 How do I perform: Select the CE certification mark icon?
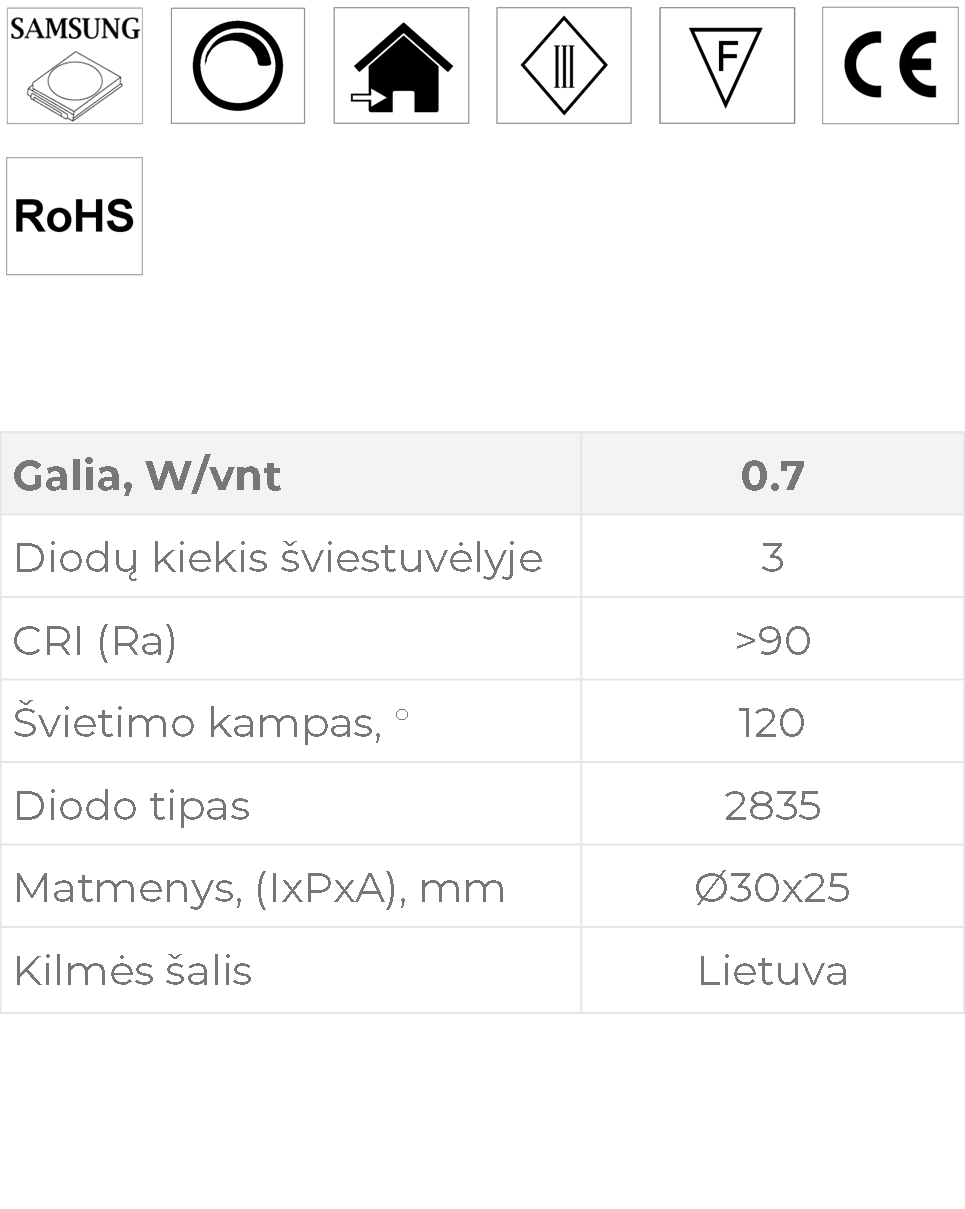[x=890, y=66]
